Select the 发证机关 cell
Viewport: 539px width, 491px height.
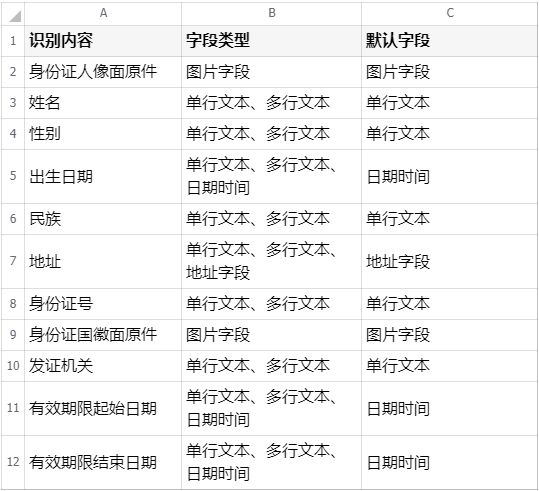pos(103,366)
